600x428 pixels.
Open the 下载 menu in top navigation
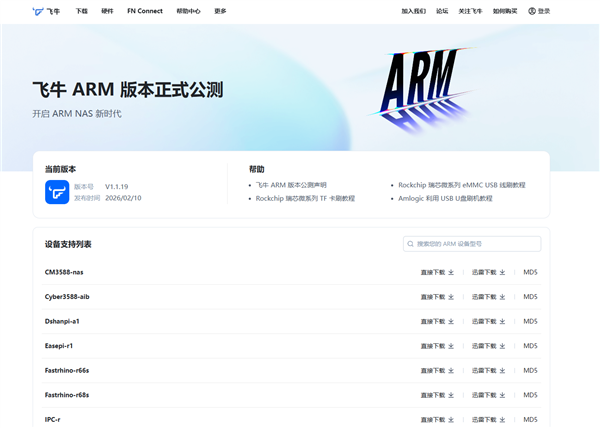82,11
